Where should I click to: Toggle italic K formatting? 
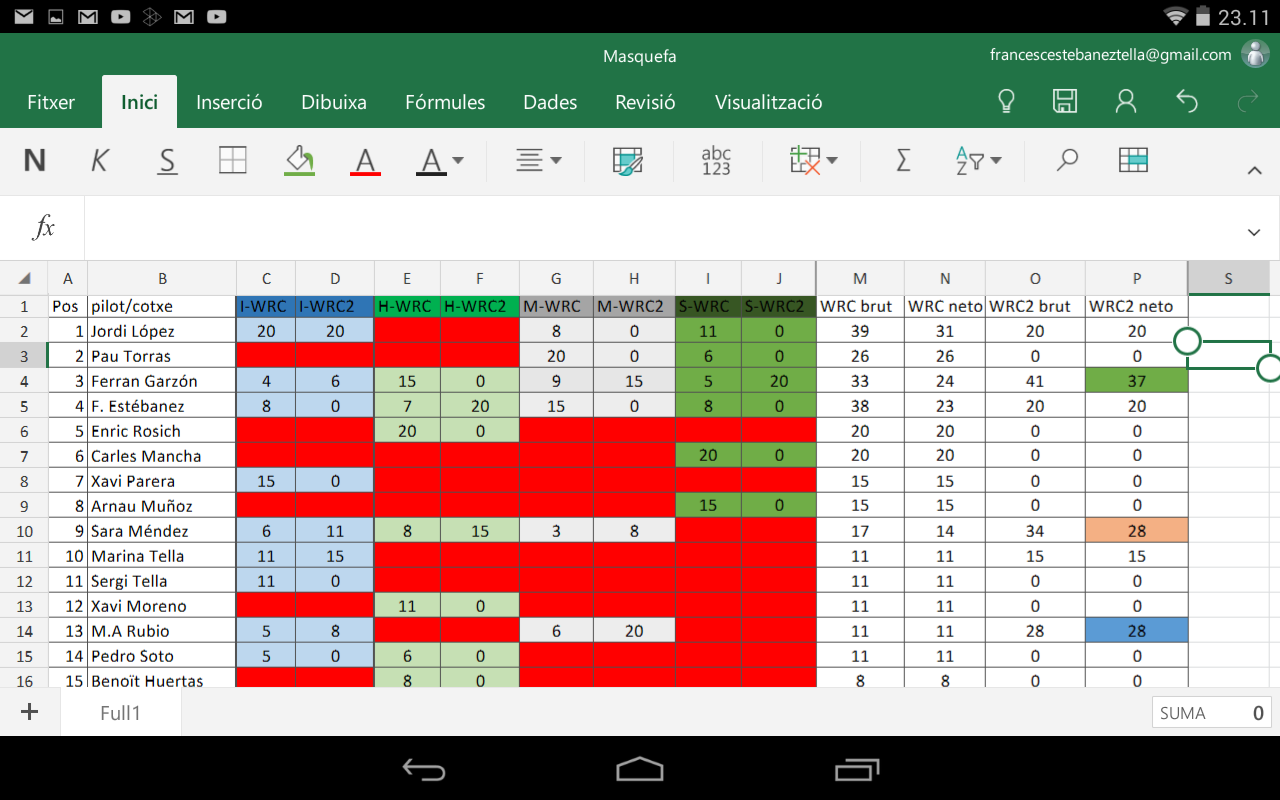pos(100,160)
